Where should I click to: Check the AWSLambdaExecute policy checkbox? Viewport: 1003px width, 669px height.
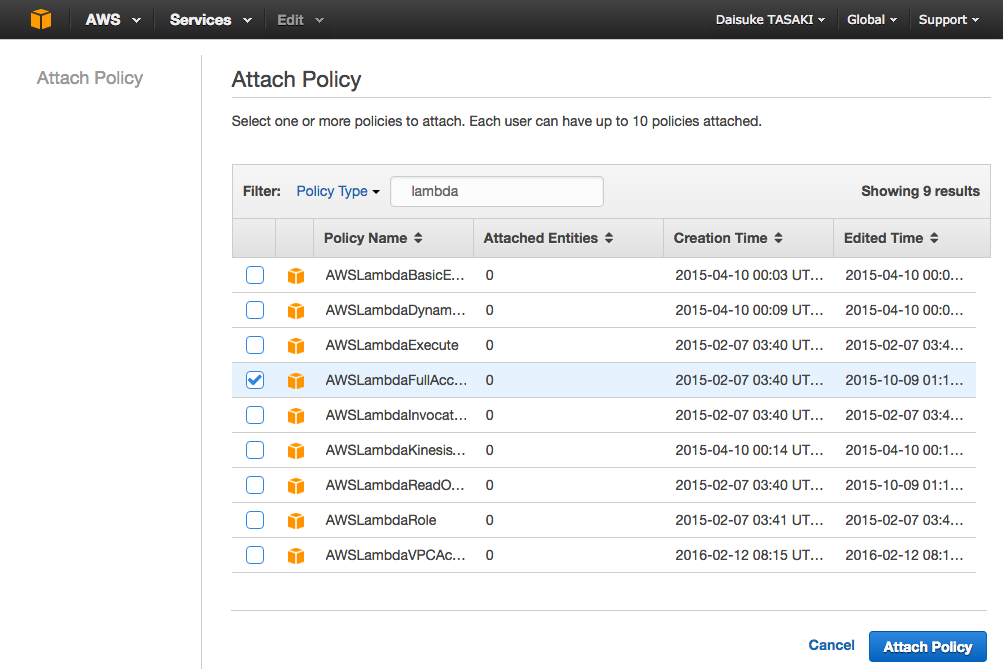pos(255,345)
